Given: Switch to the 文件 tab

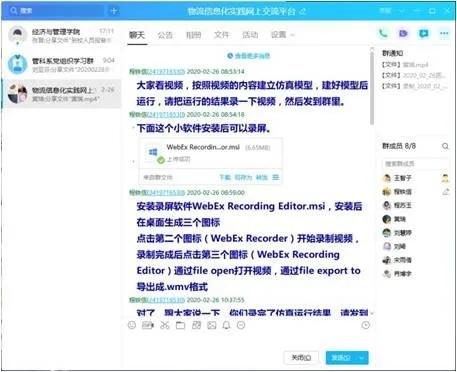Looking at the screenshot, I should (222, 35).
